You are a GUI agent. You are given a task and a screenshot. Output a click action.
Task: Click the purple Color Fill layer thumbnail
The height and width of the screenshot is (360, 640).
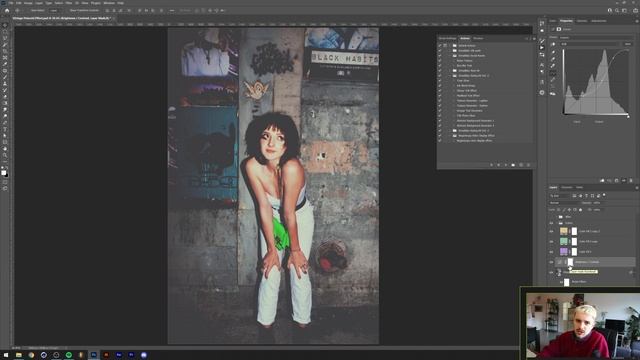click(x=564, y=252)
